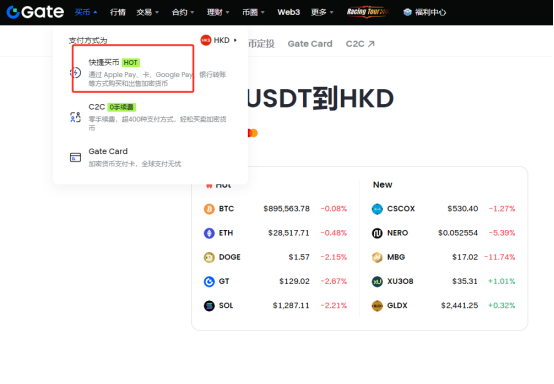This screenshot has height=384, width=554.
Task: Click the XU3O8 coin icon
Action: pyautogui.click(x=377, y=282)
